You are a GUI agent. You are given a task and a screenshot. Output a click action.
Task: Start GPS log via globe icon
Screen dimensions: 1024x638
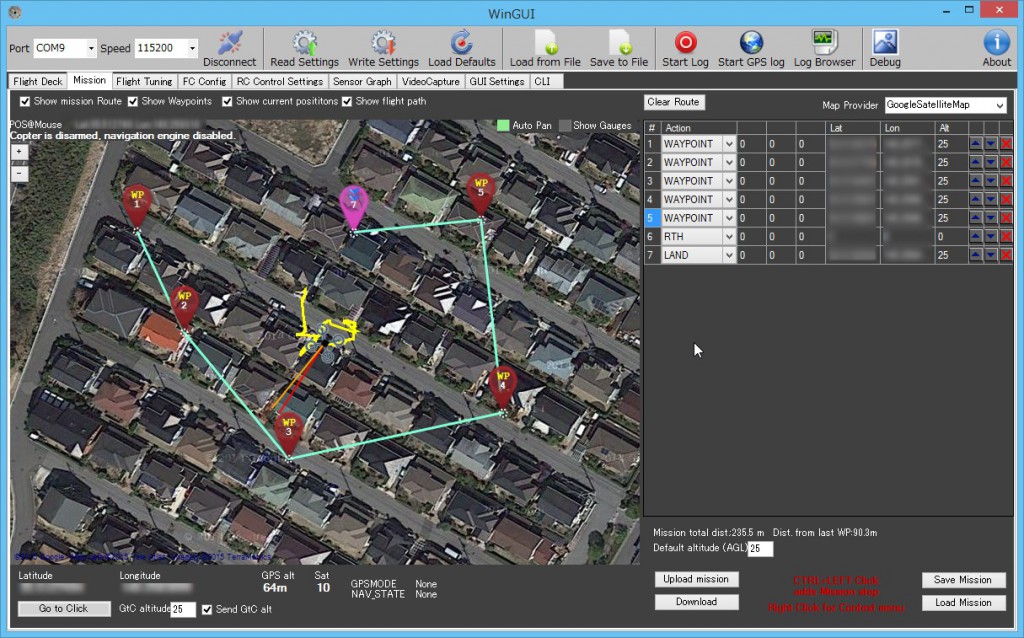click(x=751, y=42)
